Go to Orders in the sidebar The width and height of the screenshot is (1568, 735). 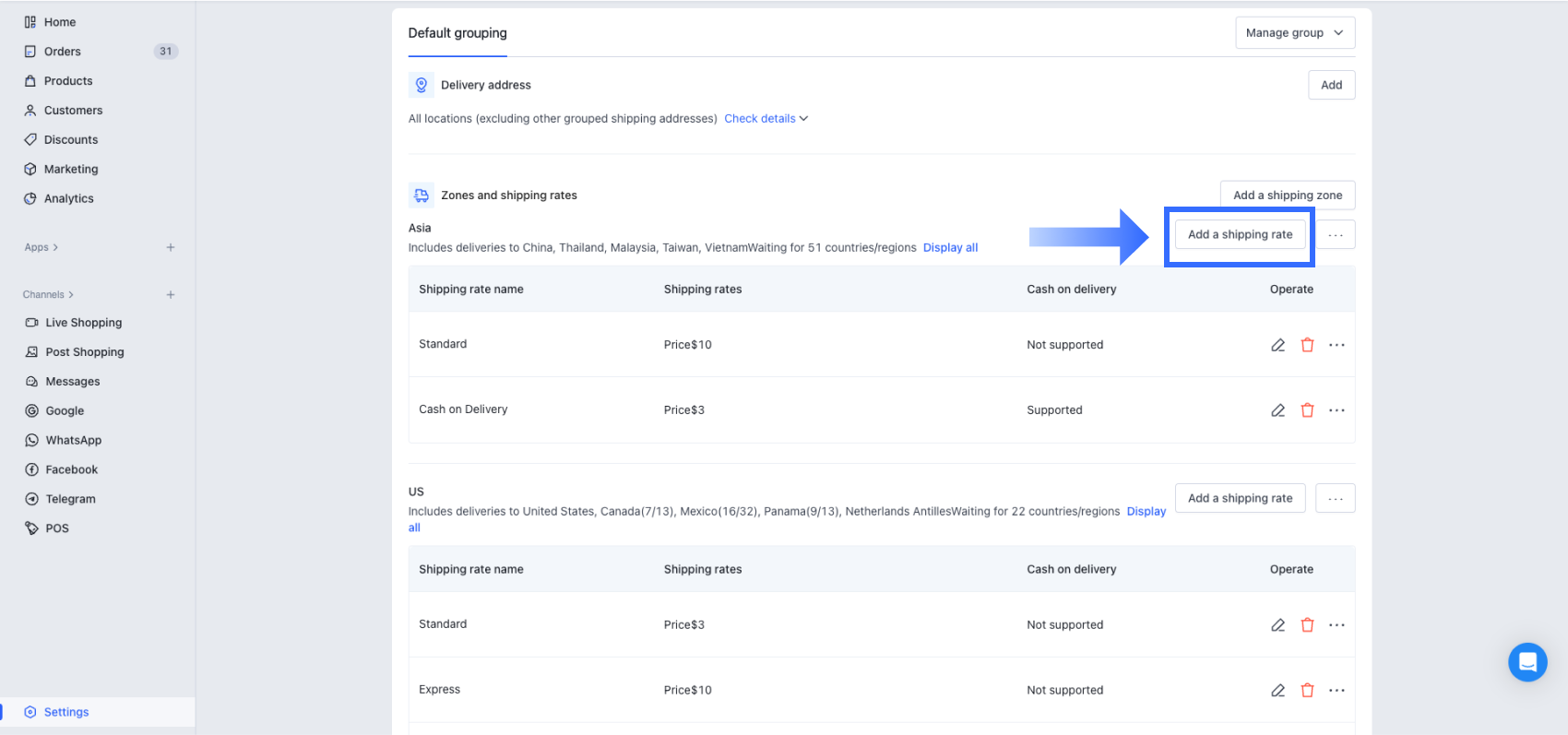click(63, 52)
